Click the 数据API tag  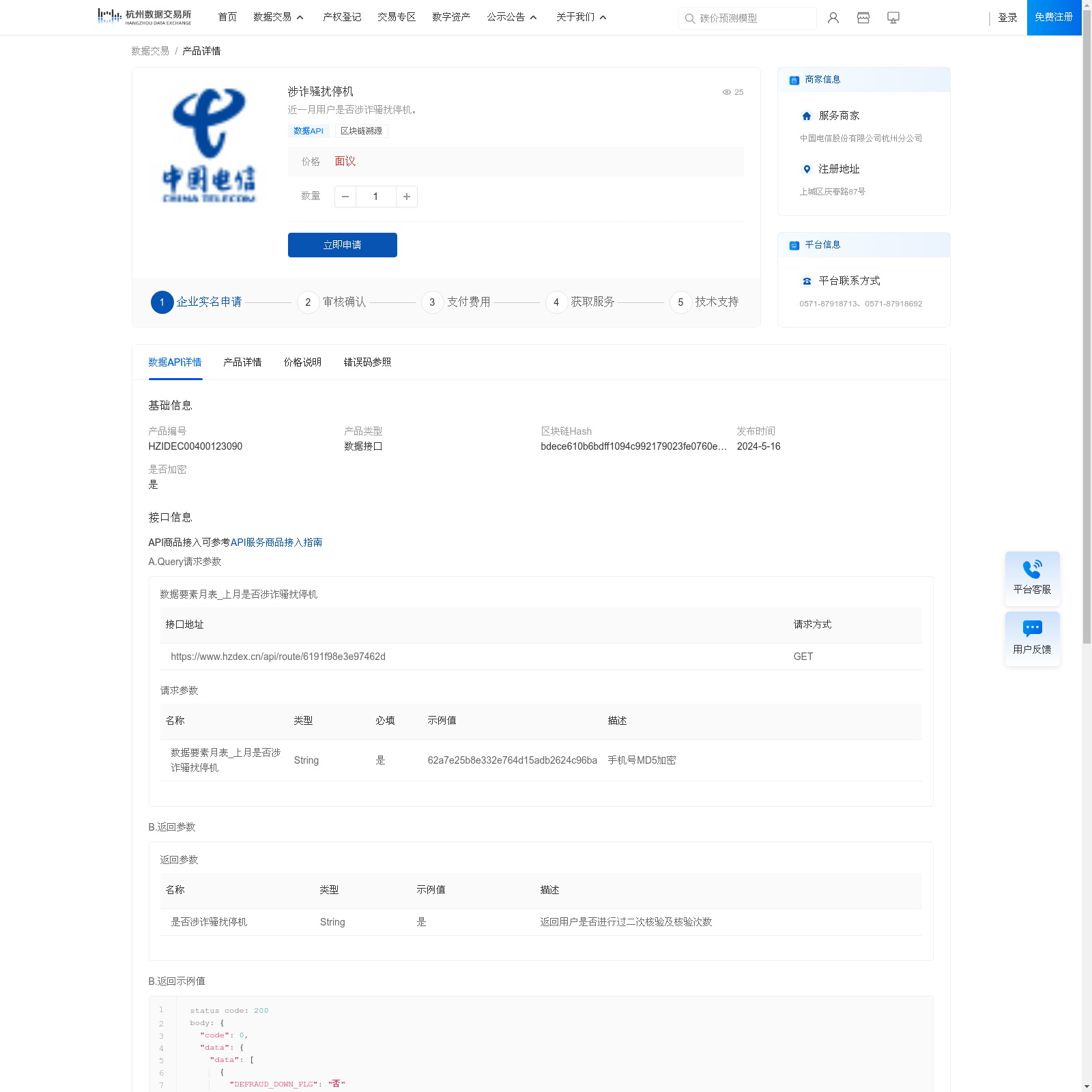coord(308,131)
